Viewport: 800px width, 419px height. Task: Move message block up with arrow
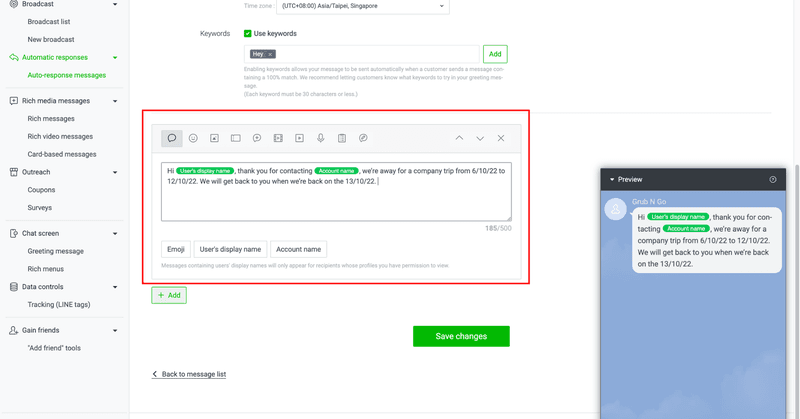click(x=459, y=138)
